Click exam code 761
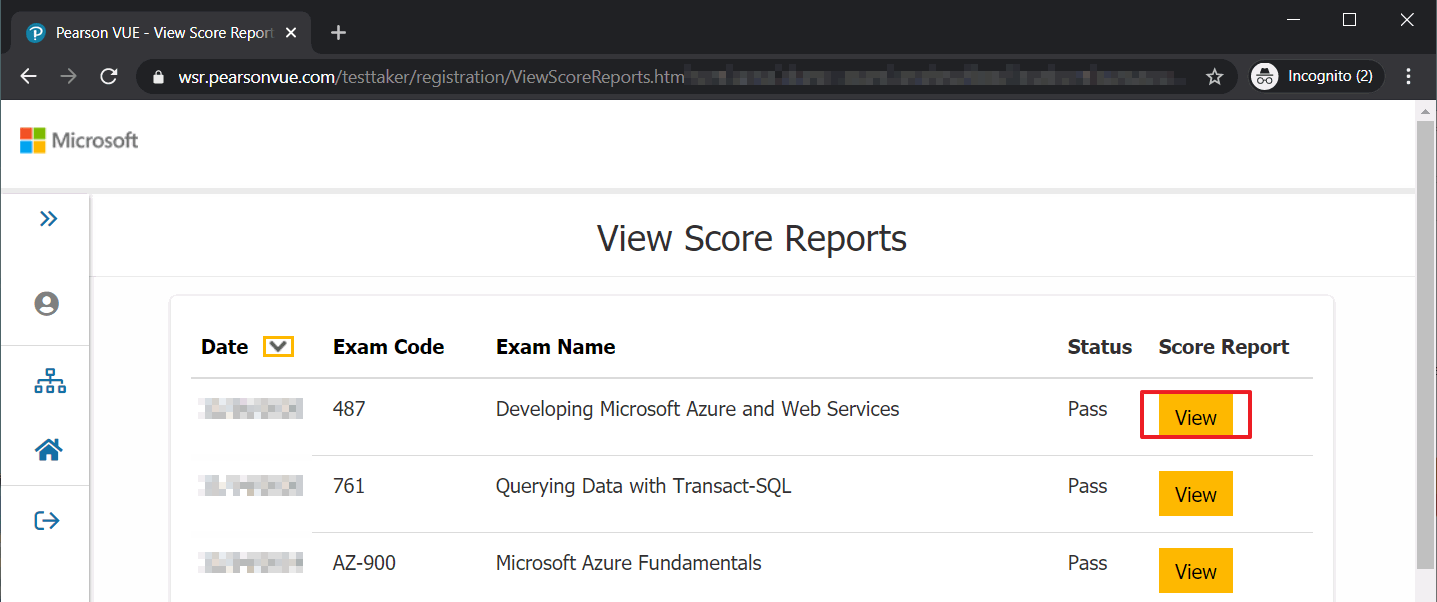1437x602 pixels. point(349,486)
